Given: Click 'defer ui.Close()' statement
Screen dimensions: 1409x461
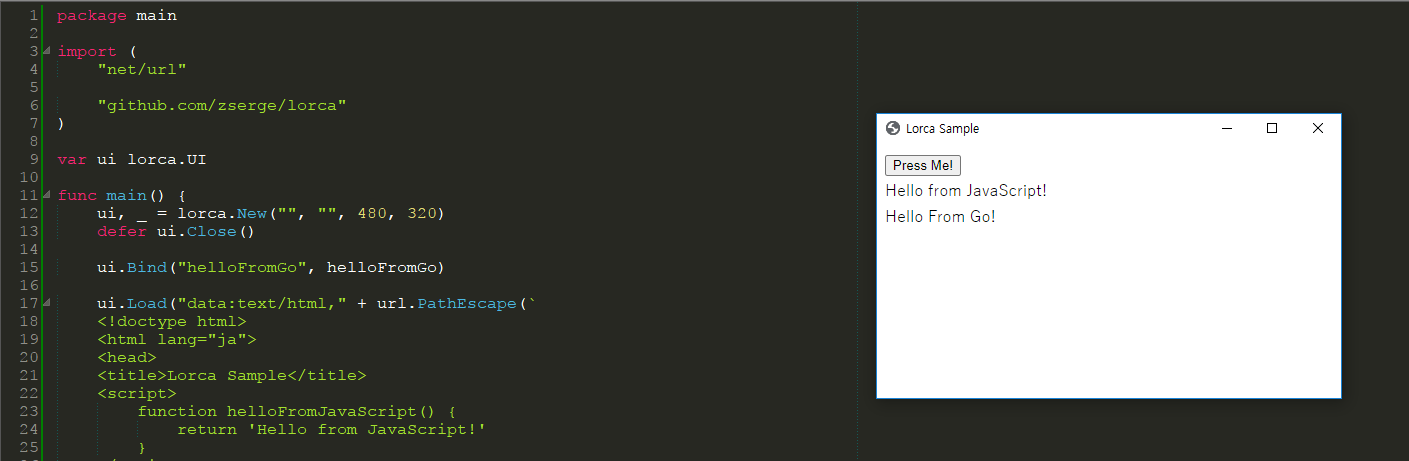Looking at the screenshot, I should click(x=177, y=231).
